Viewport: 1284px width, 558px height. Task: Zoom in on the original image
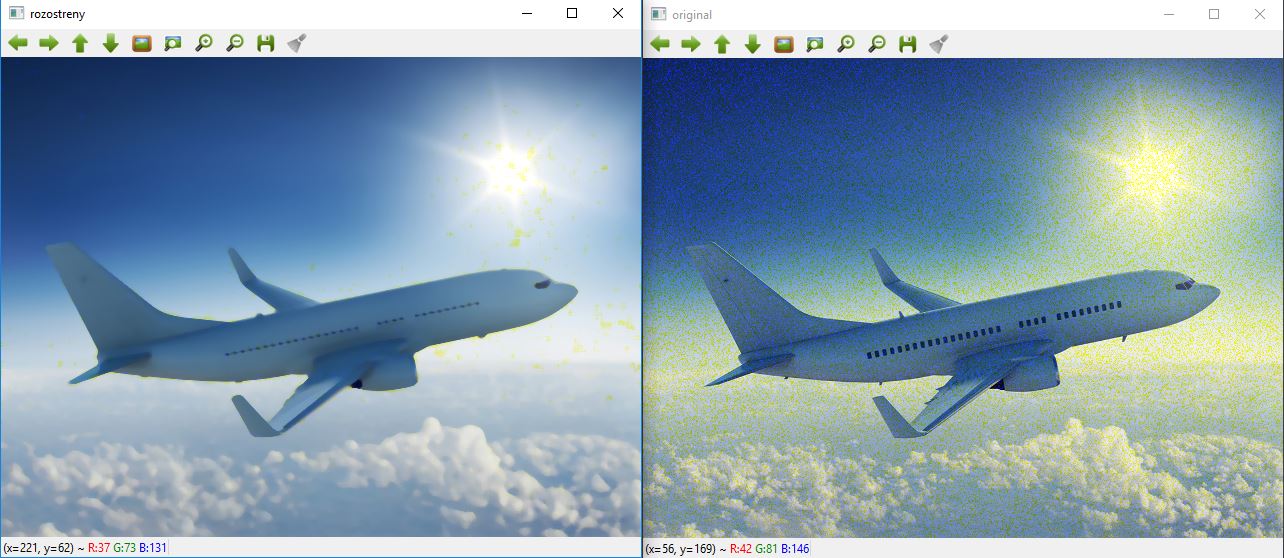click(846, 43)
